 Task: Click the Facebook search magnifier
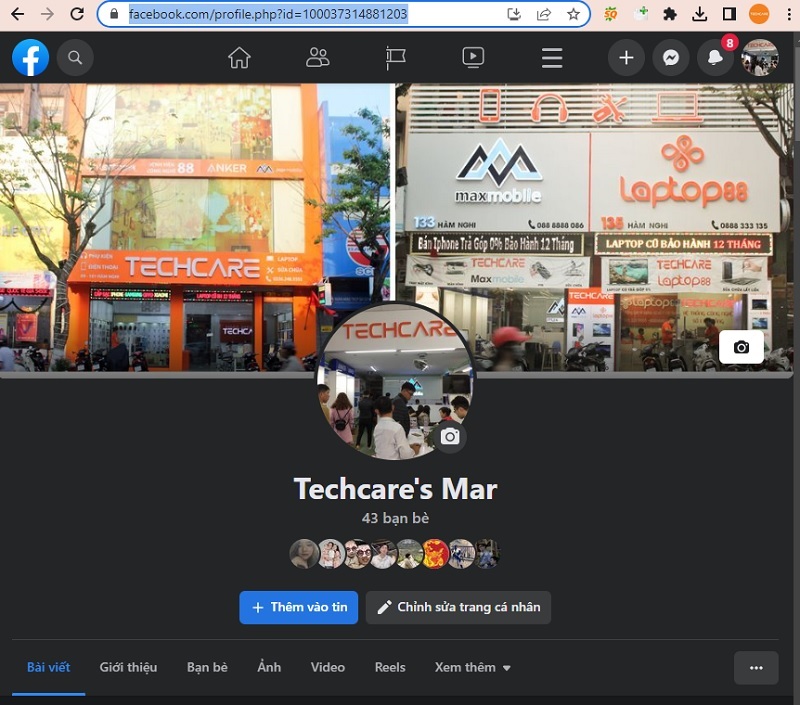pos(75,58)
